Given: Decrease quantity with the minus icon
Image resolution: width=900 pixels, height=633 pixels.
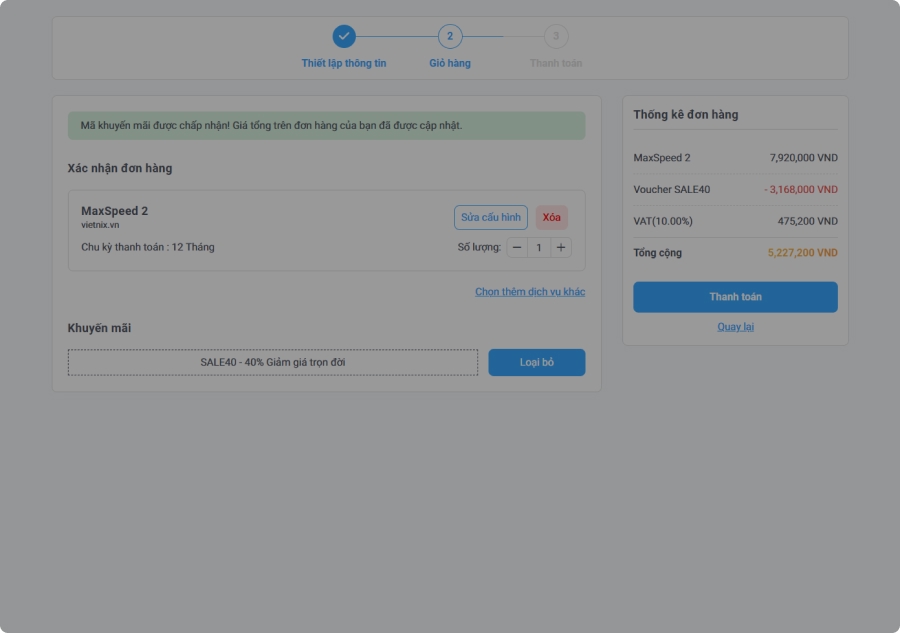Looking at the screenshot, I should (517, 247).
